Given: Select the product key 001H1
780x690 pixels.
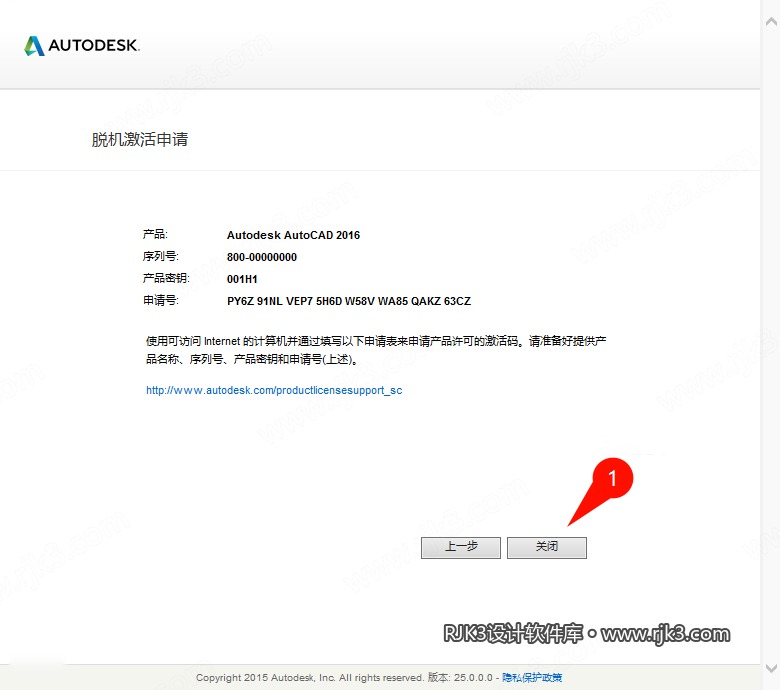Looking at the screenshot, I should 242,279.
